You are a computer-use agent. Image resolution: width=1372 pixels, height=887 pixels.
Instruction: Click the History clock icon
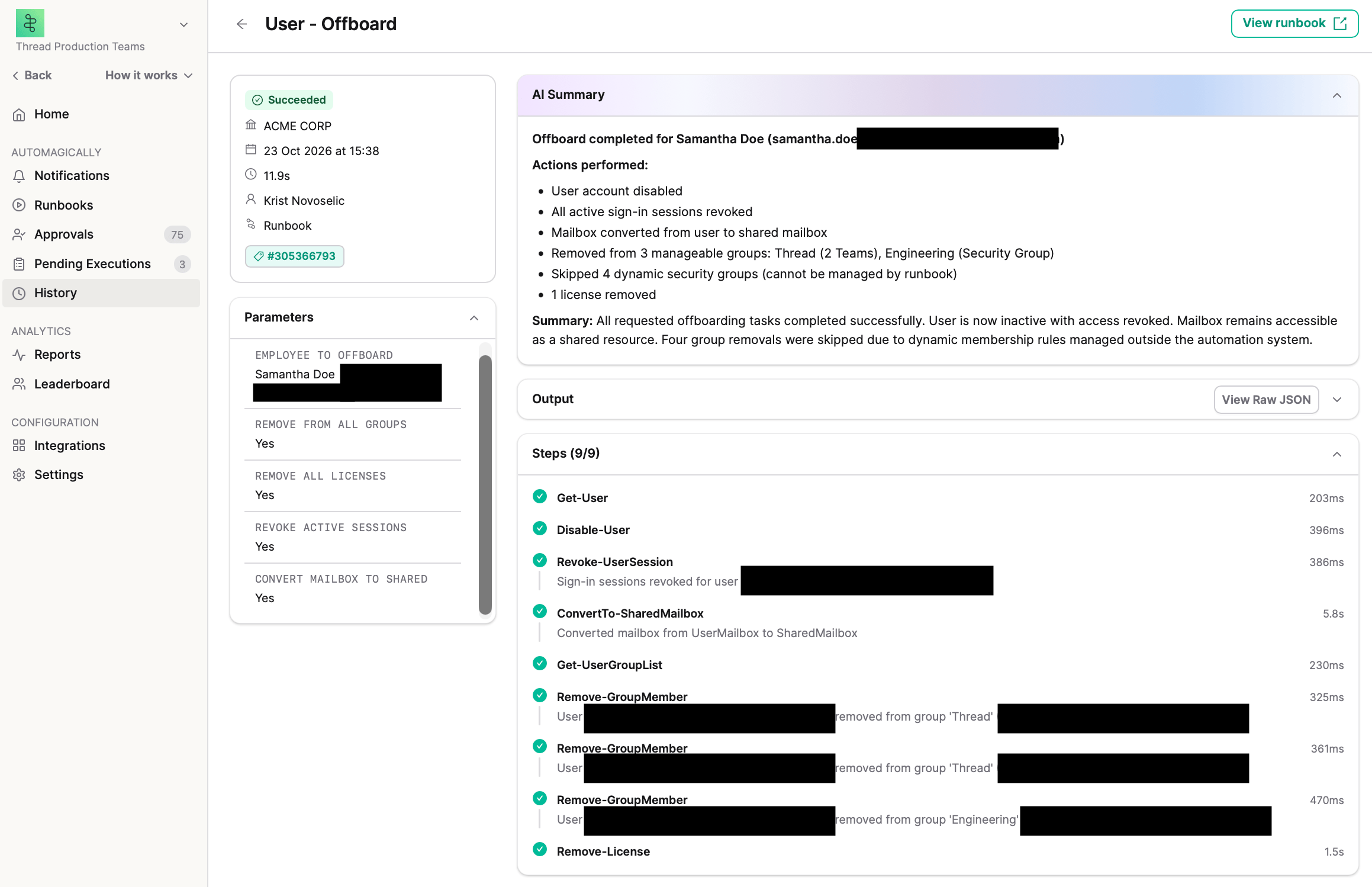click(19, 293)
